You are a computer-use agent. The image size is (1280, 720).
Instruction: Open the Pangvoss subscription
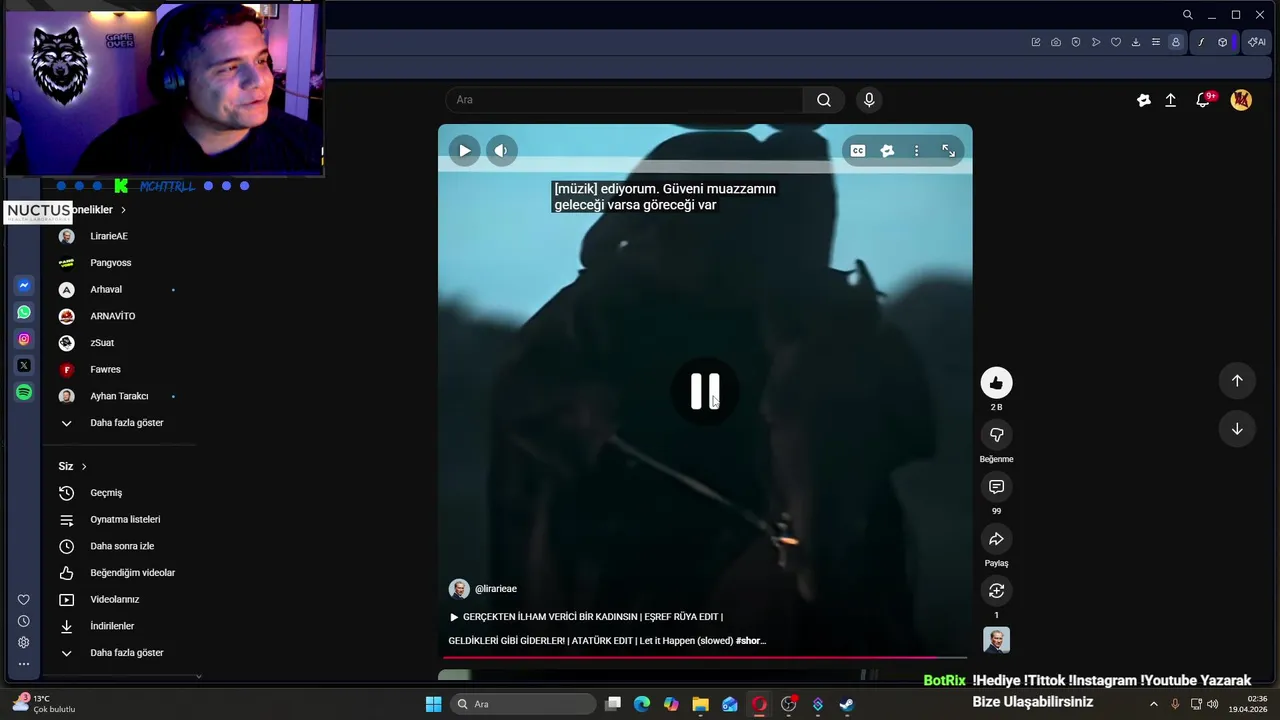click(x=111, y=263)
